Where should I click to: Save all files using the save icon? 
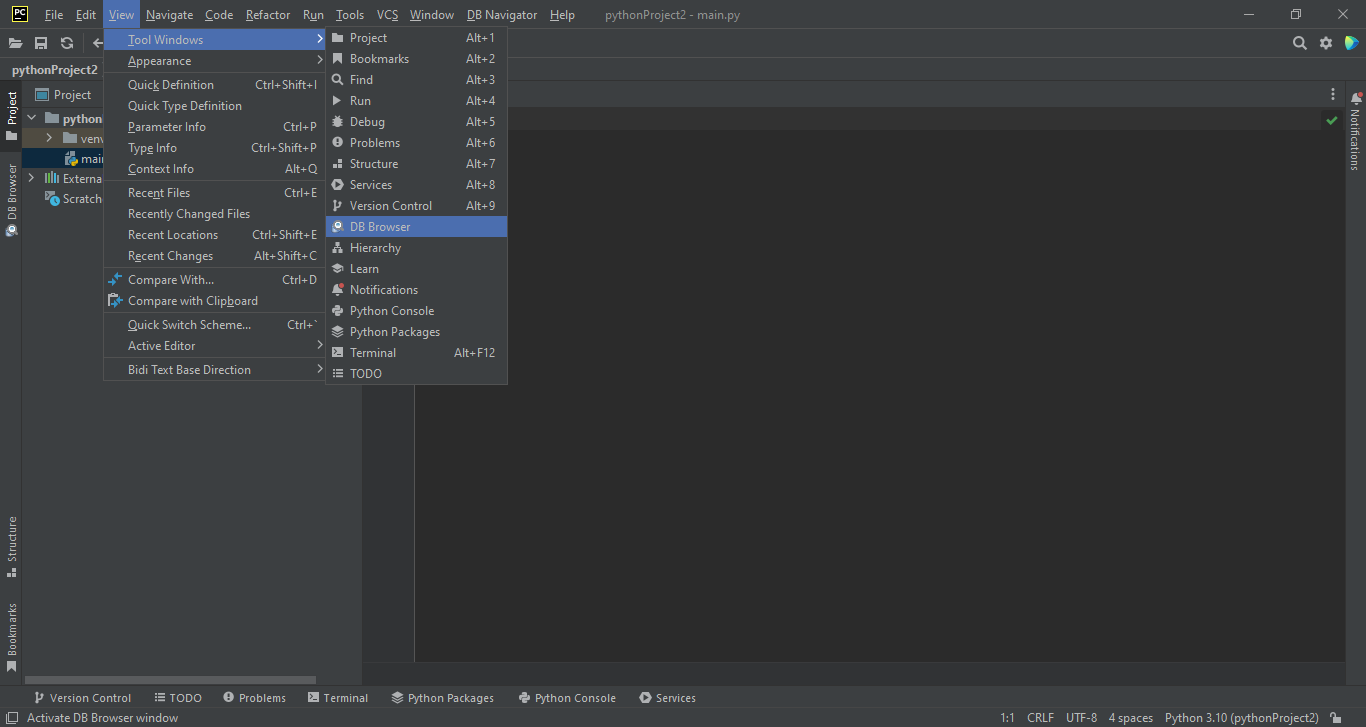41,43
